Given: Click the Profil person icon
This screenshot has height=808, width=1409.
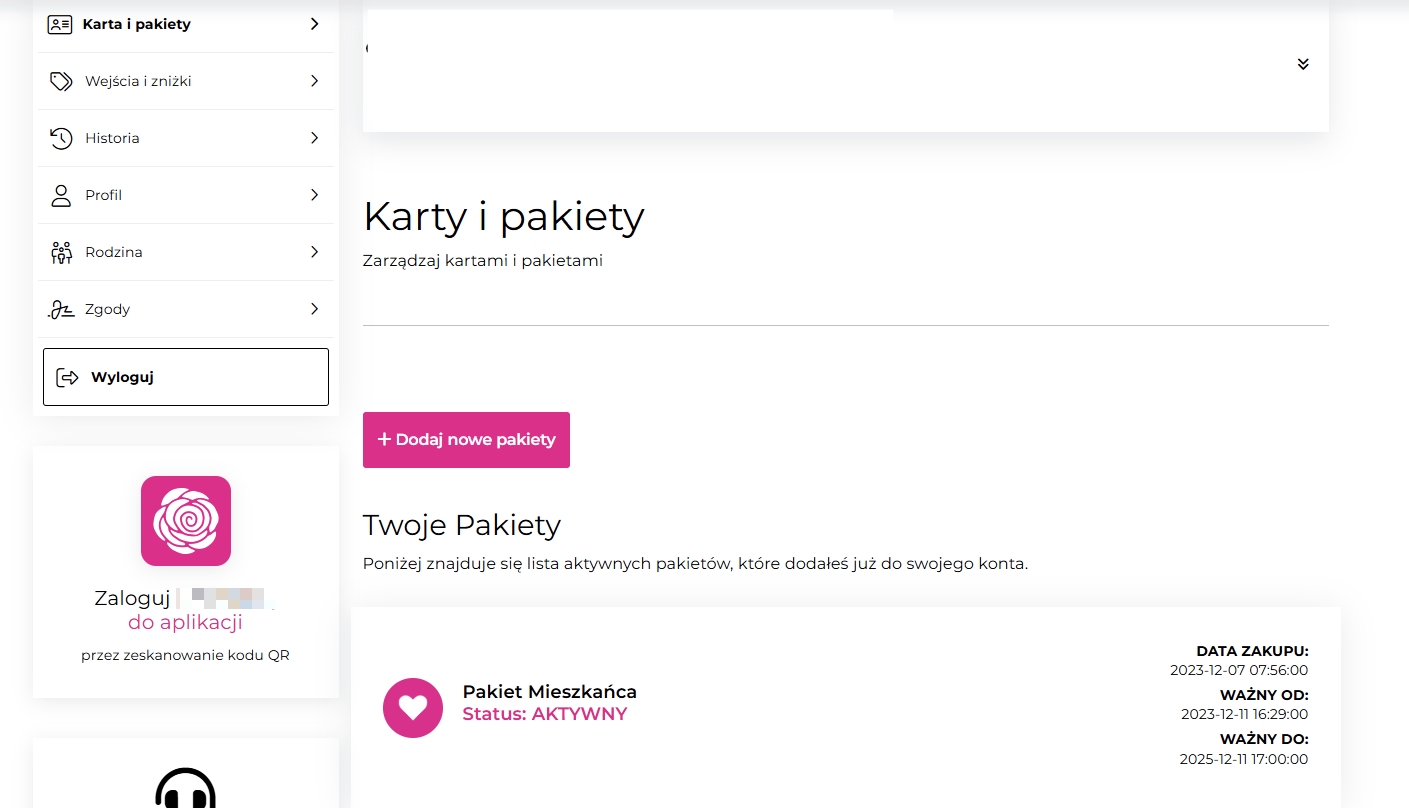Looking at the screenshot, I should click(x=61, y=195).
